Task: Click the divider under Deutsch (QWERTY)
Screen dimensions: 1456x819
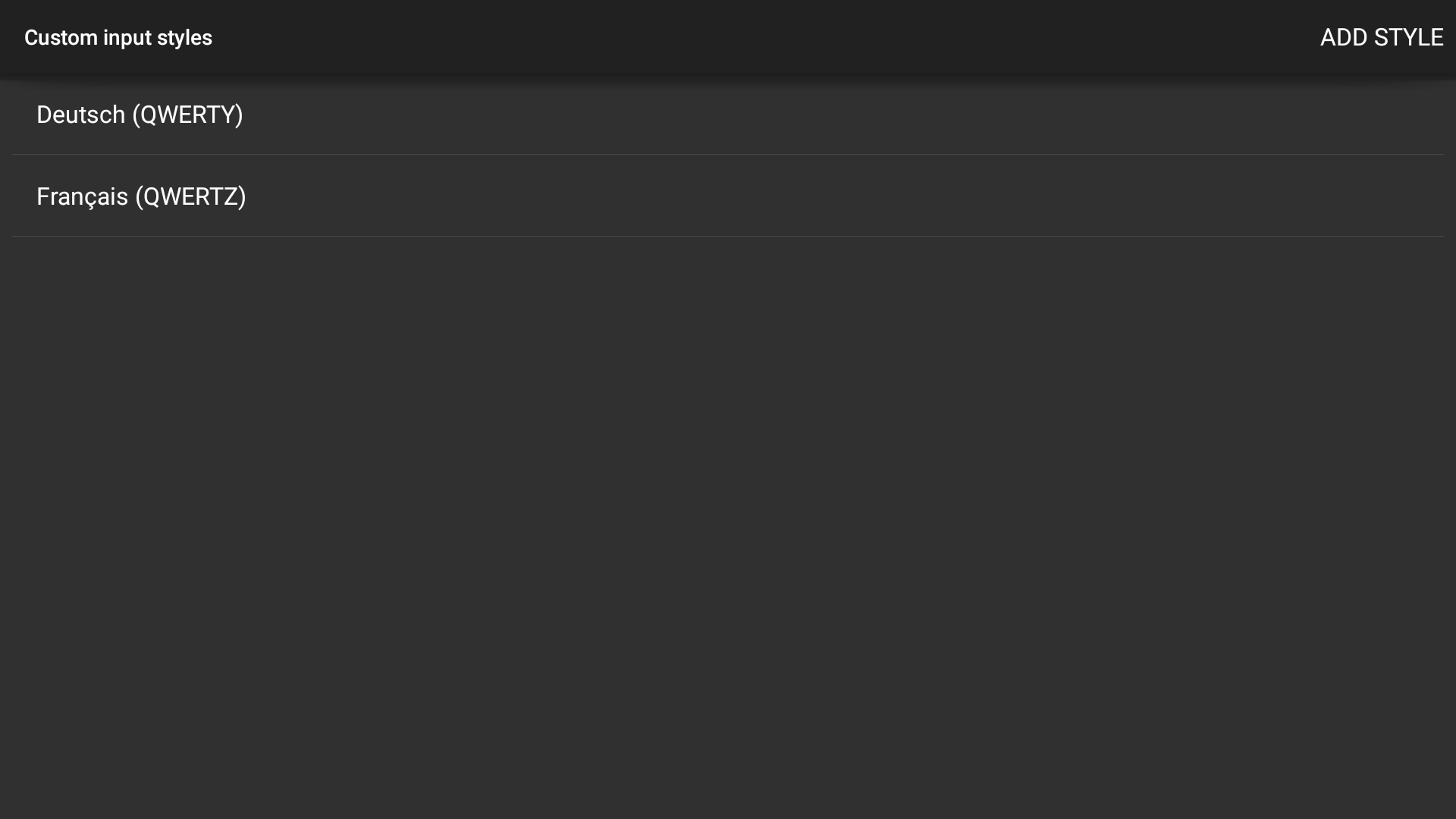Action: (x=728, y=155)
